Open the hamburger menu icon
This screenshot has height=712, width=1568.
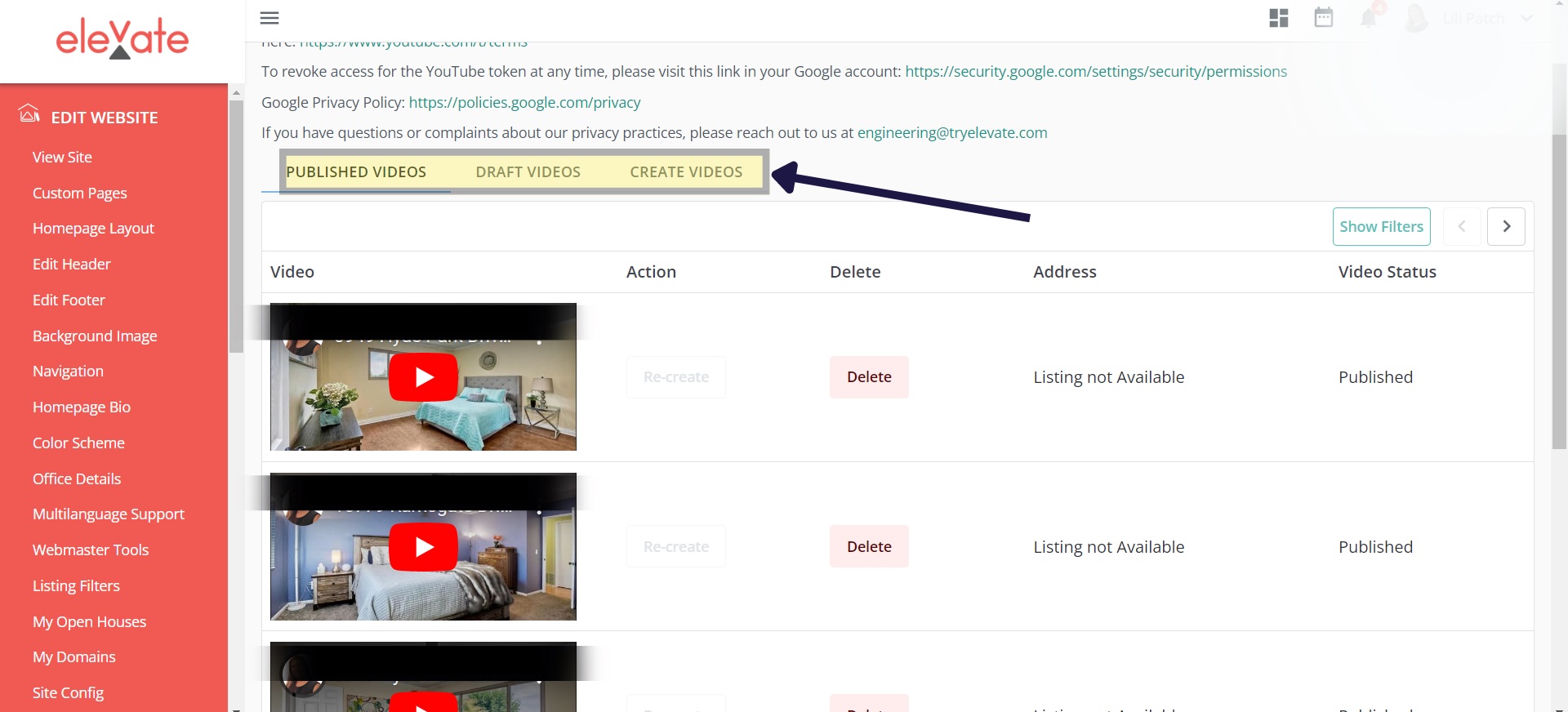click(x=269, y=18)
